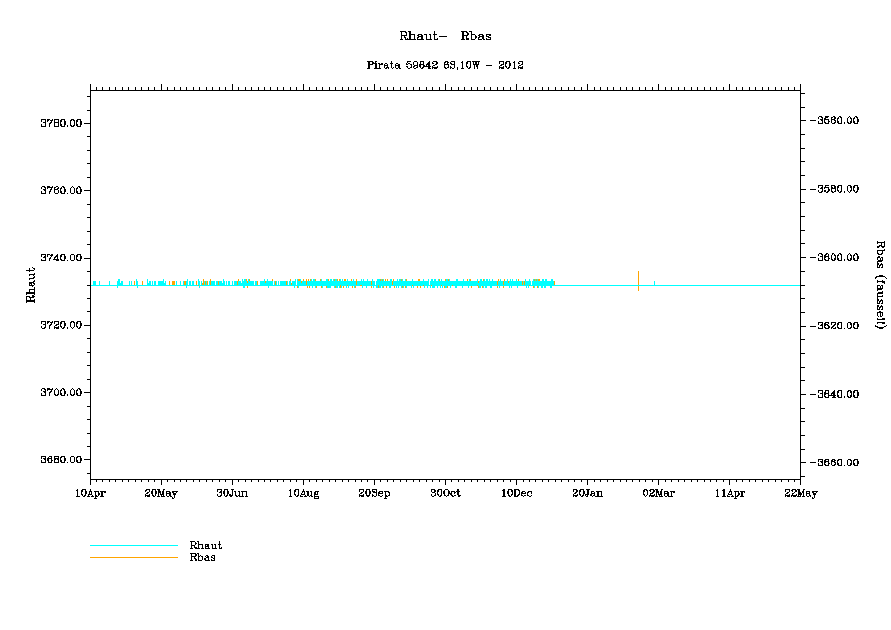Click the Rhaut legend line sample

[133, 545]
